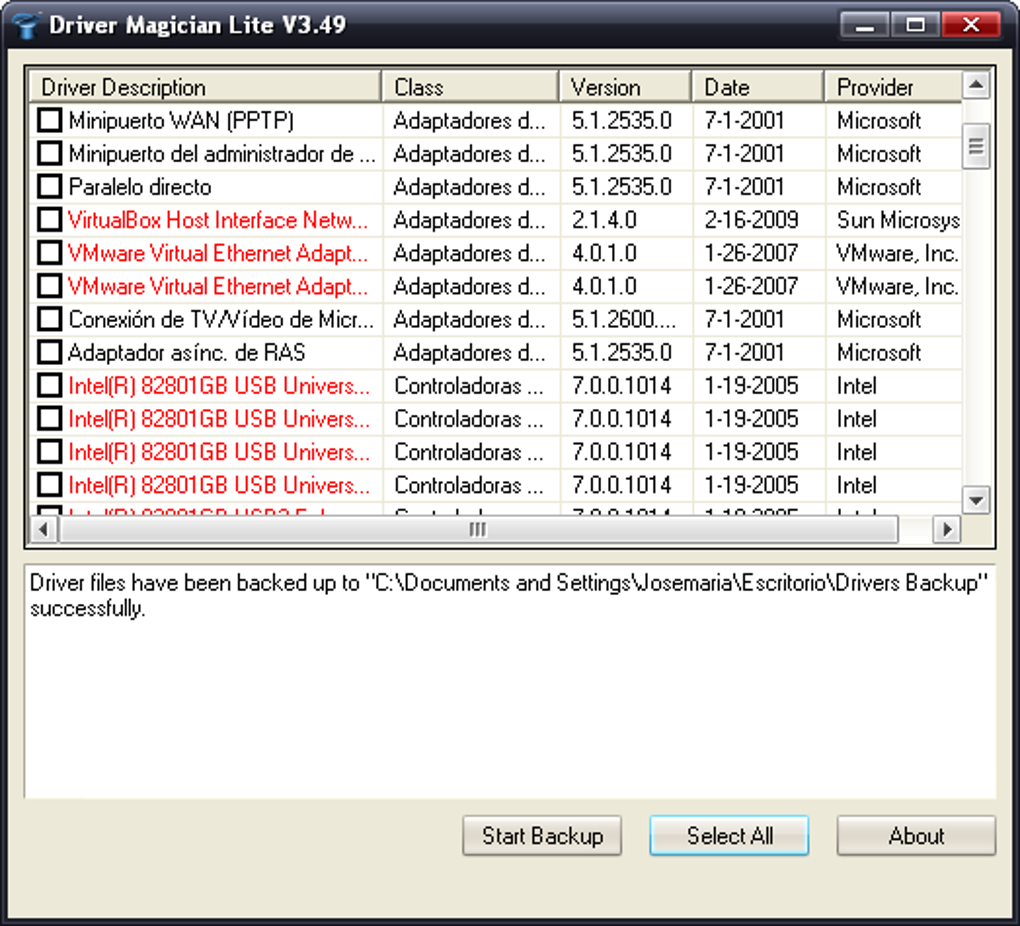Click the vertical scrollbar thumb

tap(976, 146)
